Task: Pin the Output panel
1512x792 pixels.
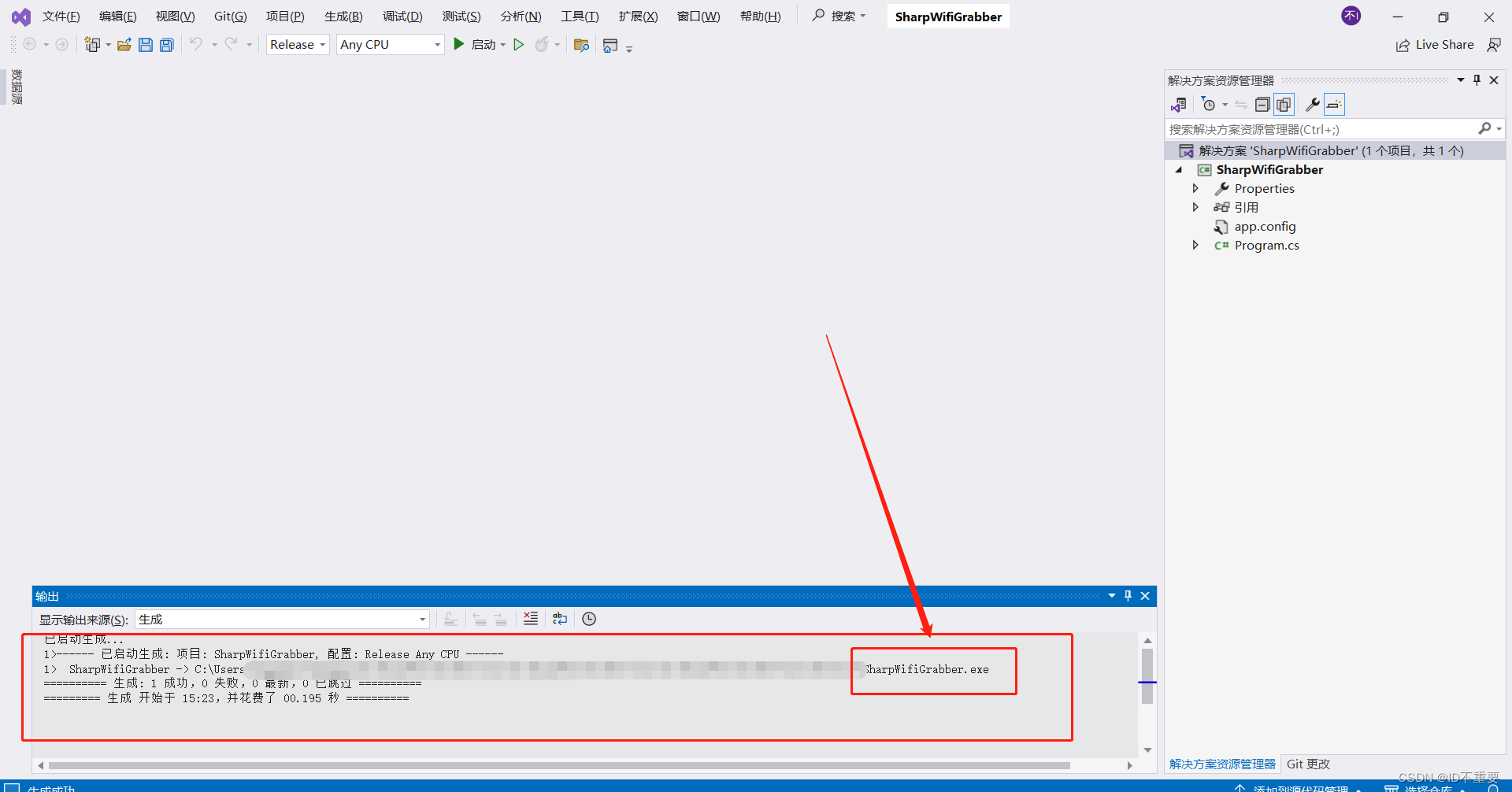Action: coord(1128,596)
